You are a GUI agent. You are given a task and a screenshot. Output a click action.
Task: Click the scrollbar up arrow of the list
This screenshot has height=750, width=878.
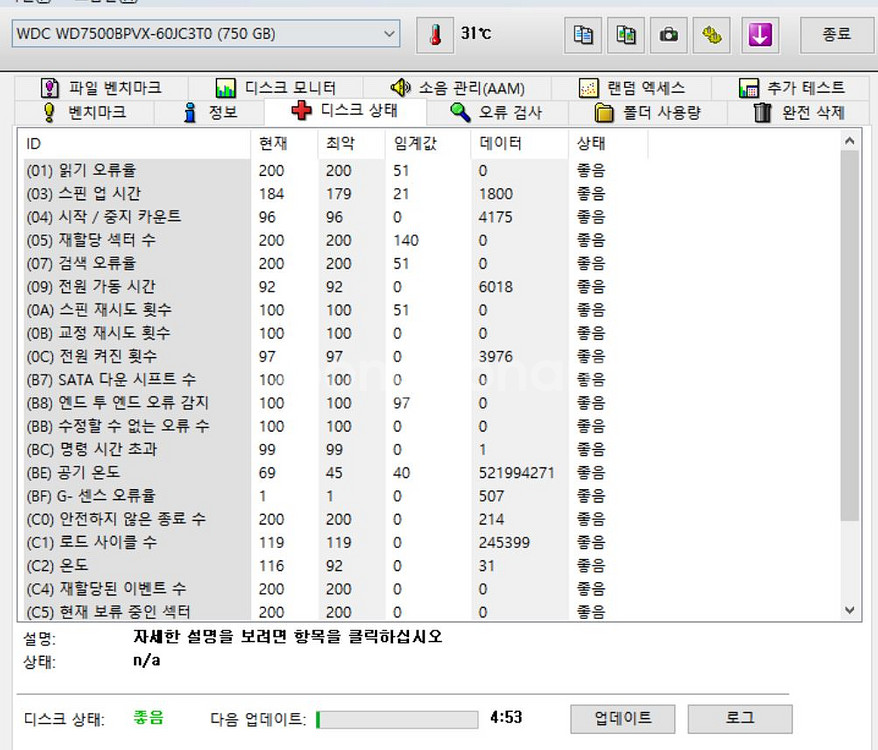click(x=849, y=141)
